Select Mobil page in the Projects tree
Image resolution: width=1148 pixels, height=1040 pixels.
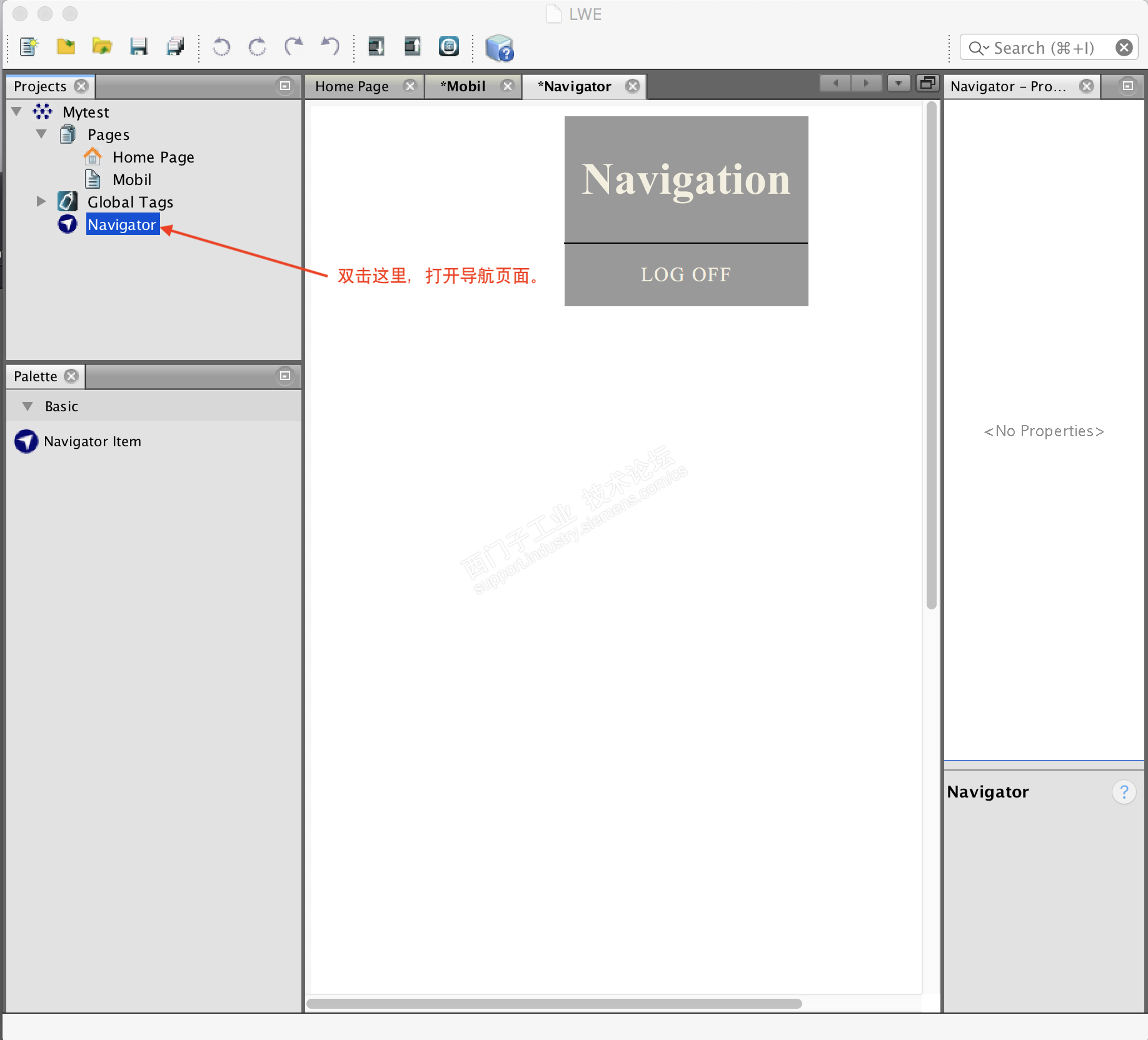pos(132,179)
